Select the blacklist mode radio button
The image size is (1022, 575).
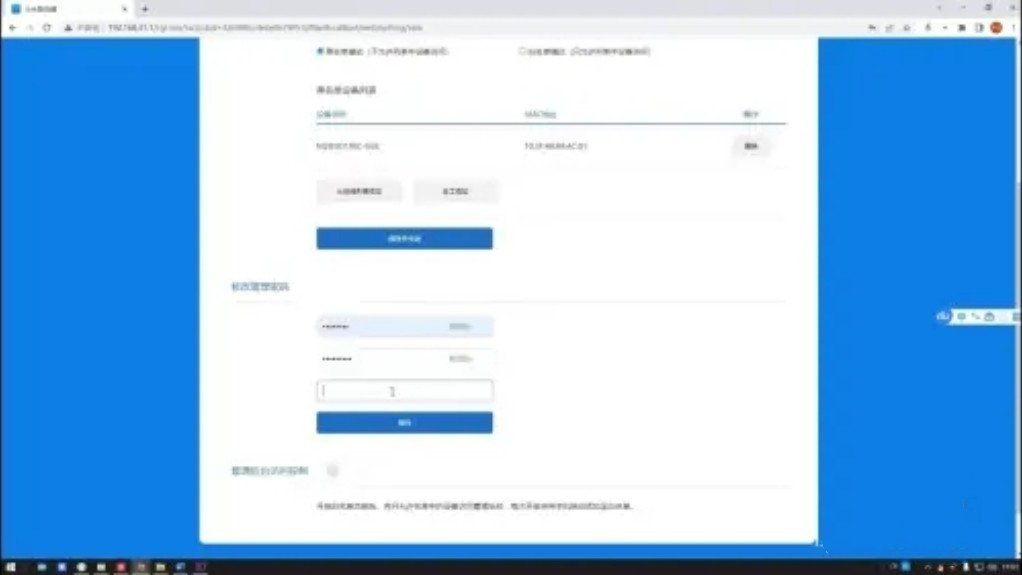(320, 51)
